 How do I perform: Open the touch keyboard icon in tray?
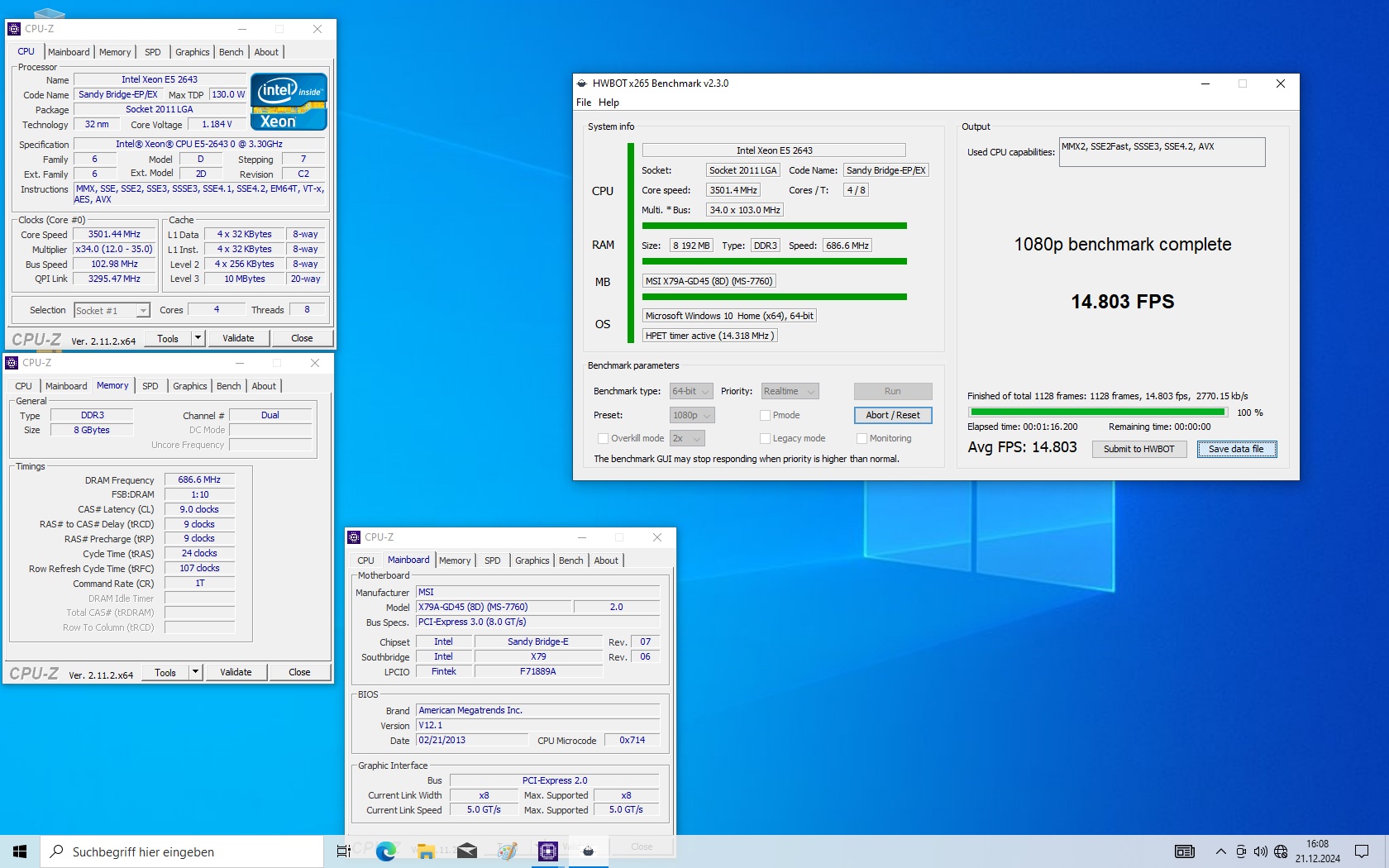pyautogui.click(x=1185, y=851)
